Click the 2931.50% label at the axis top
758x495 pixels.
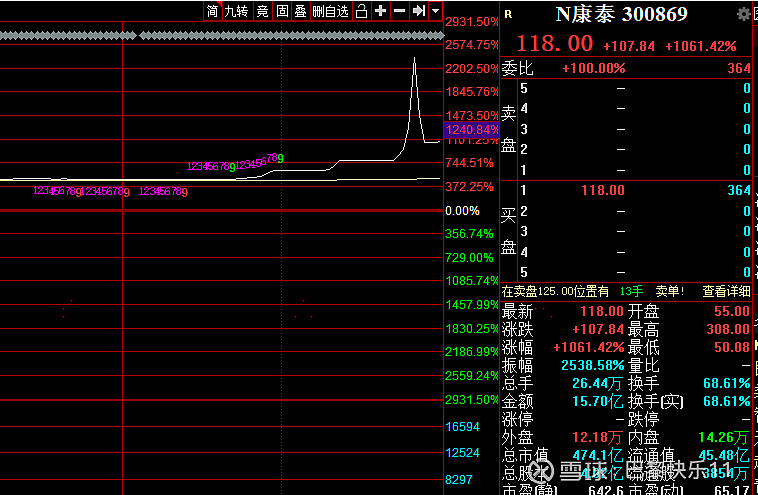pos(471,22)
